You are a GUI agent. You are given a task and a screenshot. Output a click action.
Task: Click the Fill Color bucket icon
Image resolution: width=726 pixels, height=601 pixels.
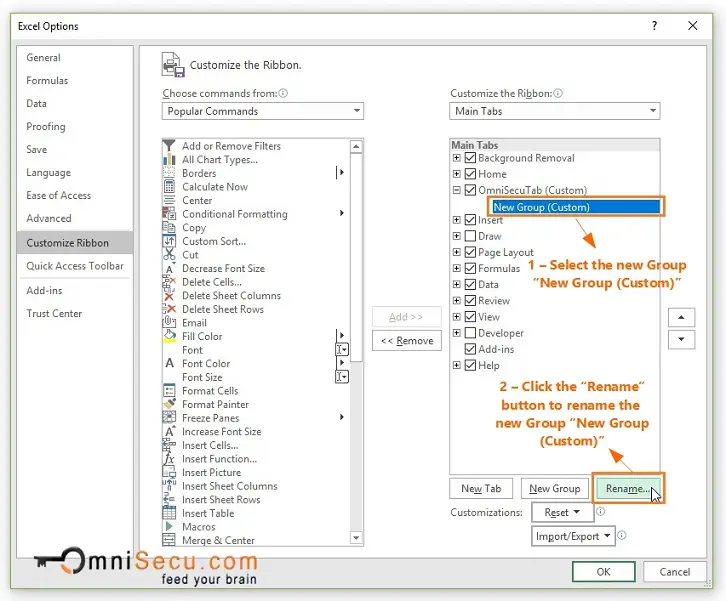click(x=169, y=336)
